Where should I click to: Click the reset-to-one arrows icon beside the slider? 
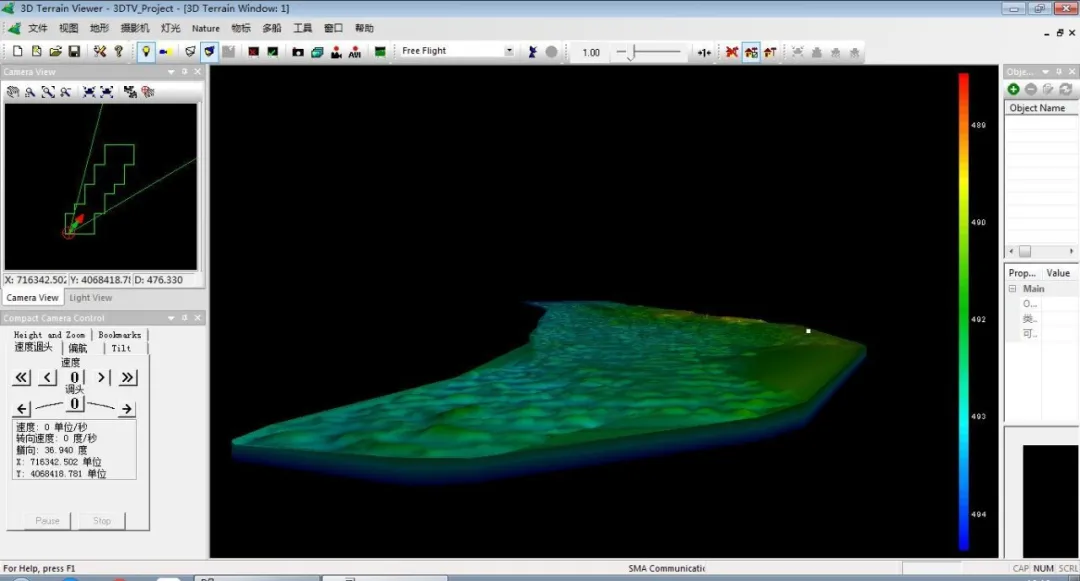pos(704,52)
